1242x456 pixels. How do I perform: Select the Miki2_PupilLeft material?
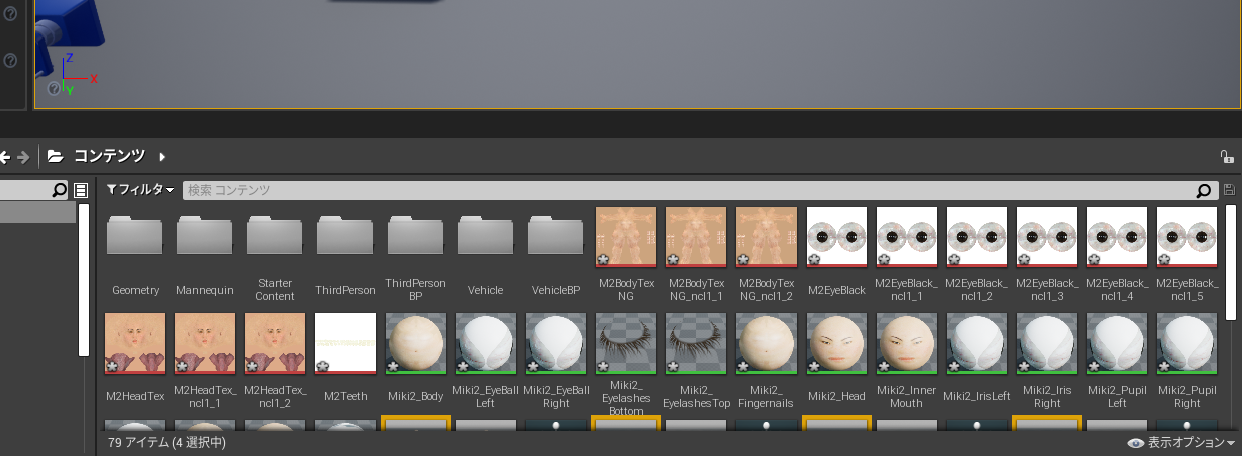pos(1116,343)
